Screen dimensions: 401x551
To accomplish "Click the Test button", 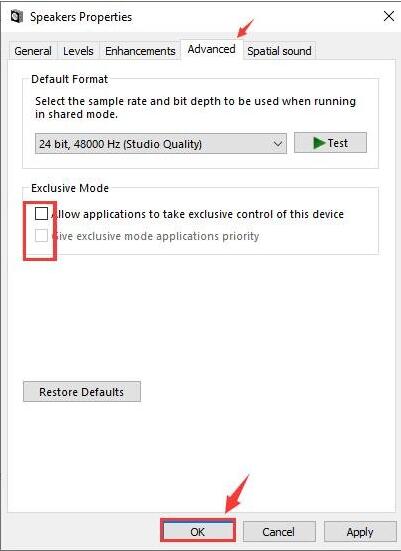I will coord(330,143).
